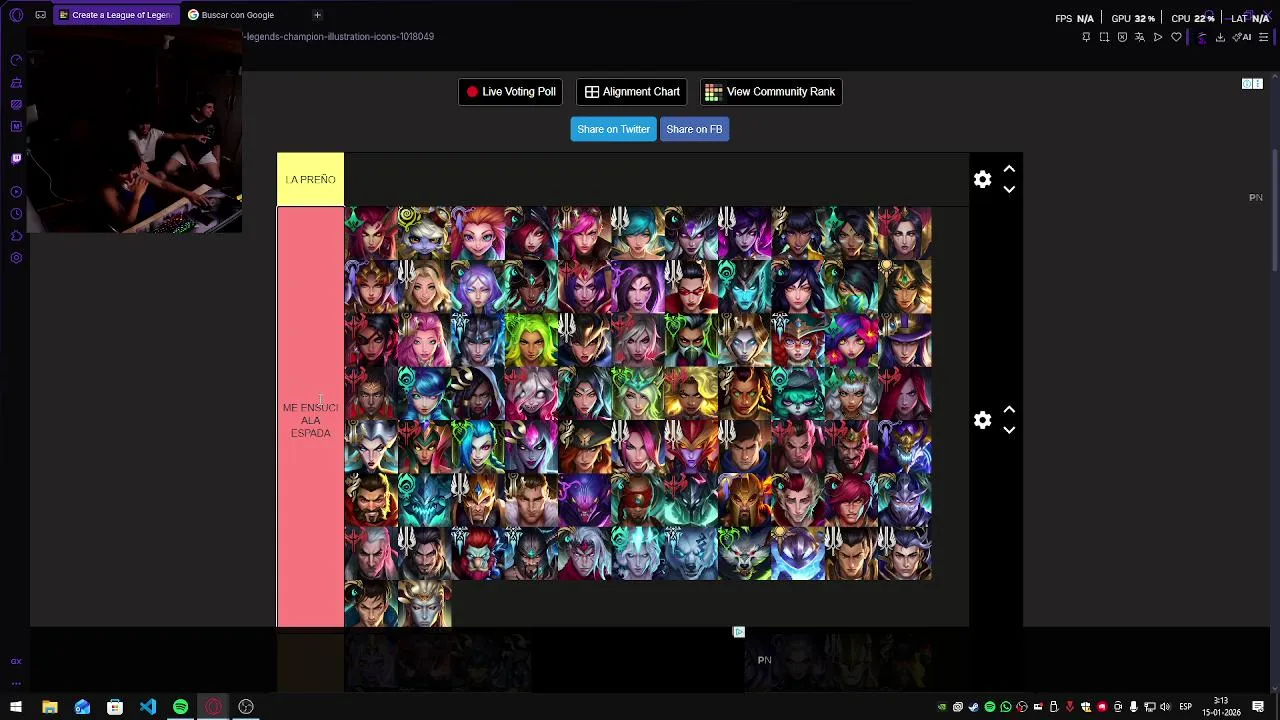
Task: Select the last champion icon in bottom row
Action: (x=424, y=604)
